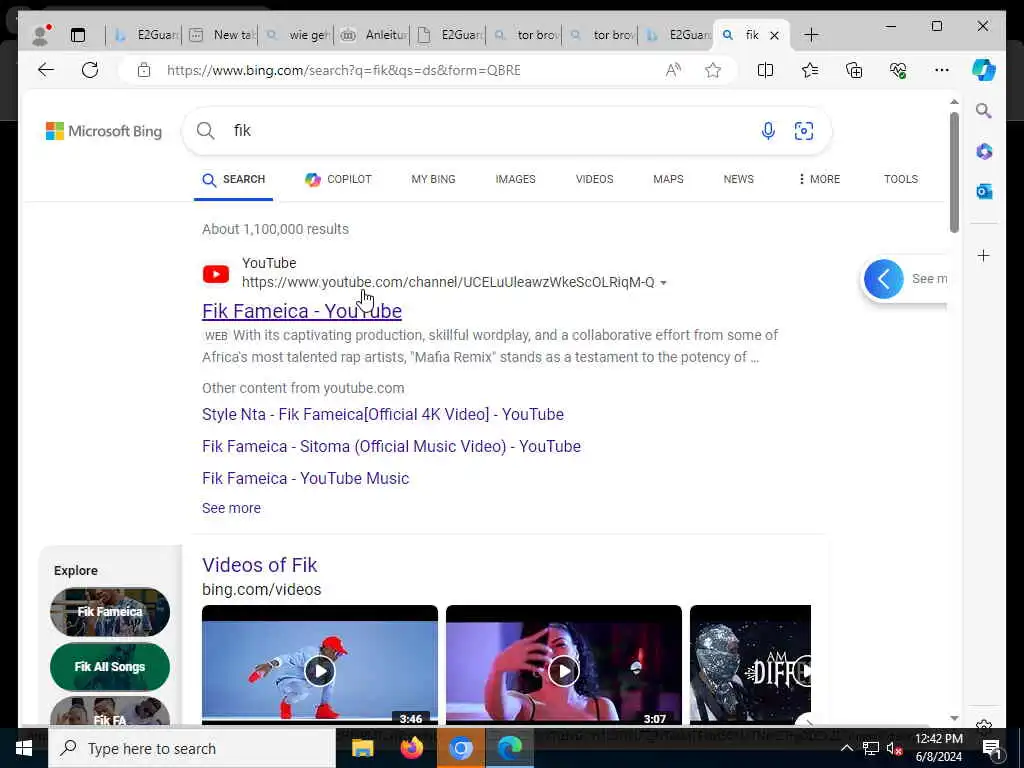Switch to the VIDEOS tab
Viewport: 1024px width, 768px height.
[x=594, y=179]
